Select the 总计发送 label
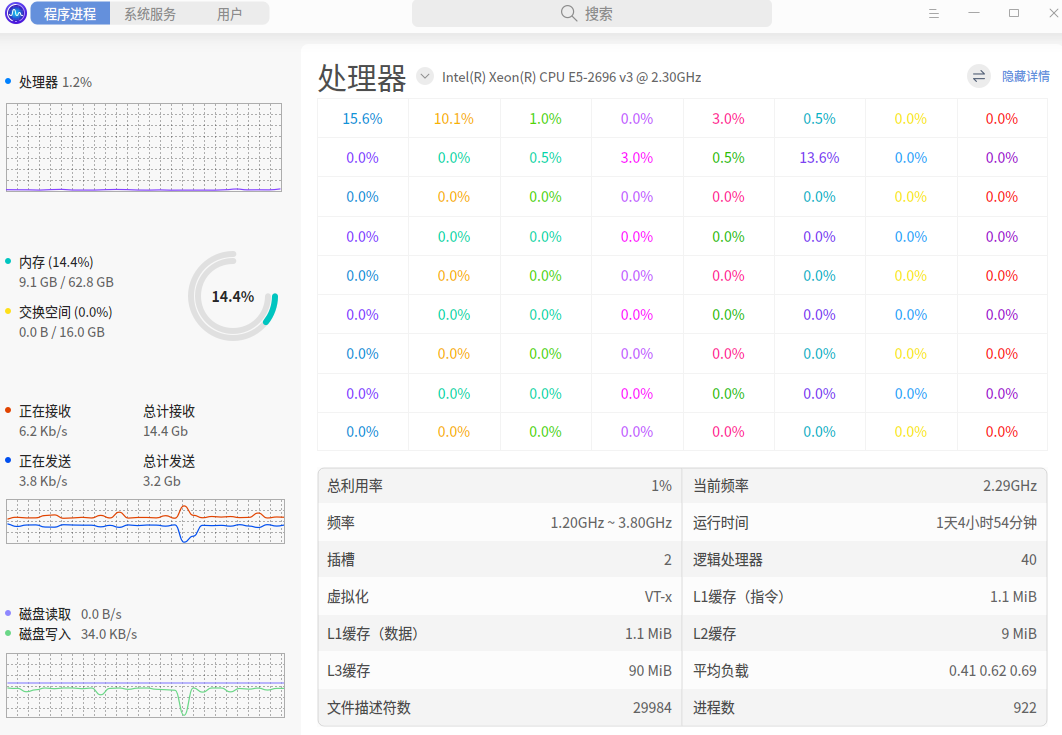 (169, 461)
